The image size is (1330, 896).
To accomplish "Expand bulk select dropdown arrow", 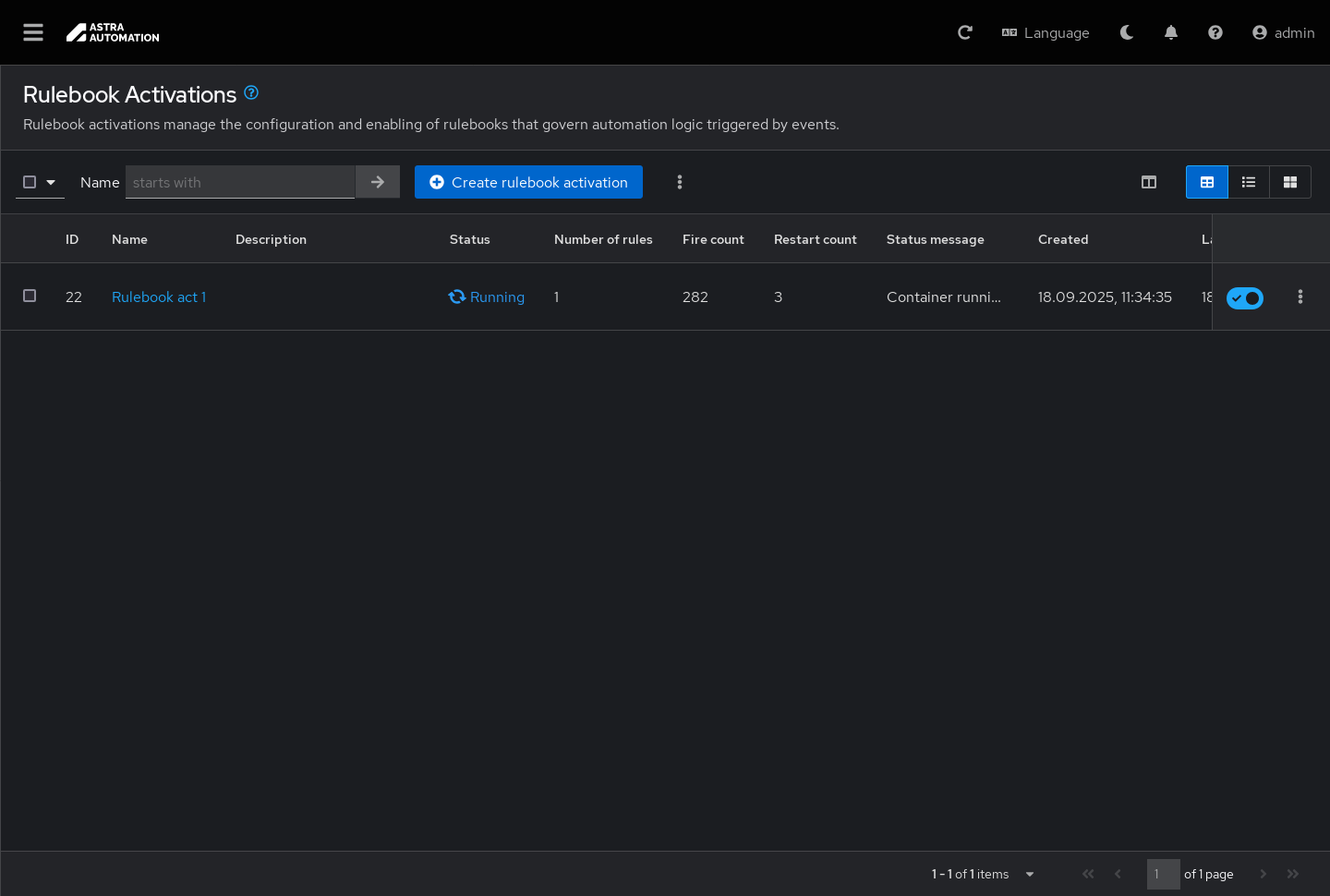I will [x=51, y=182].
